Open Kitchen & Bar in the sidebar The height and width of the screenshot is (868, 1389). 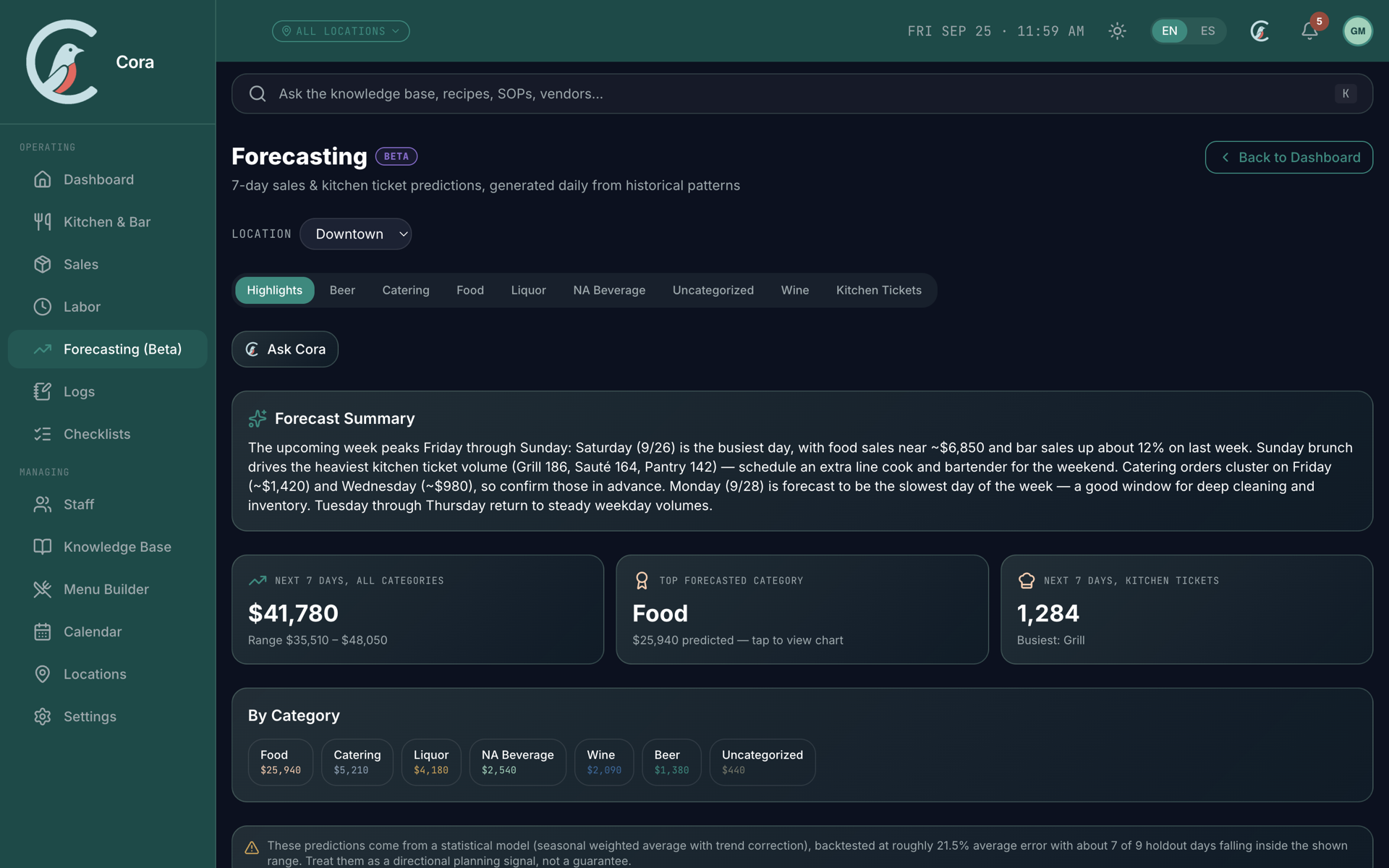[x=108, y=222]
